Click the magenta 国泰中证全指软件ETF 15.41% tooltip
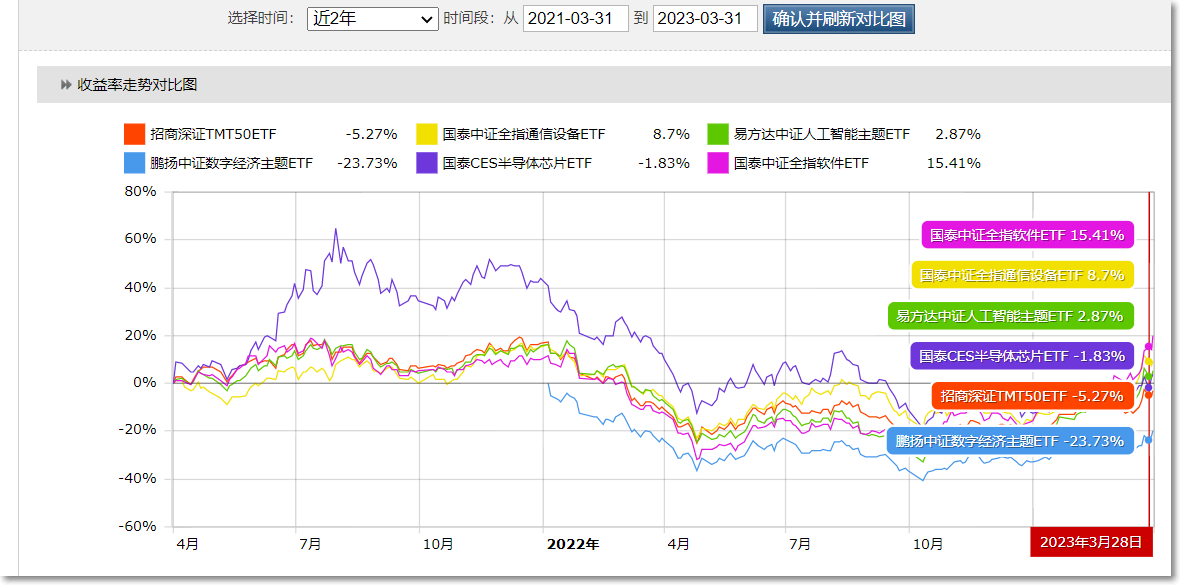 (x=1027, y=235)
